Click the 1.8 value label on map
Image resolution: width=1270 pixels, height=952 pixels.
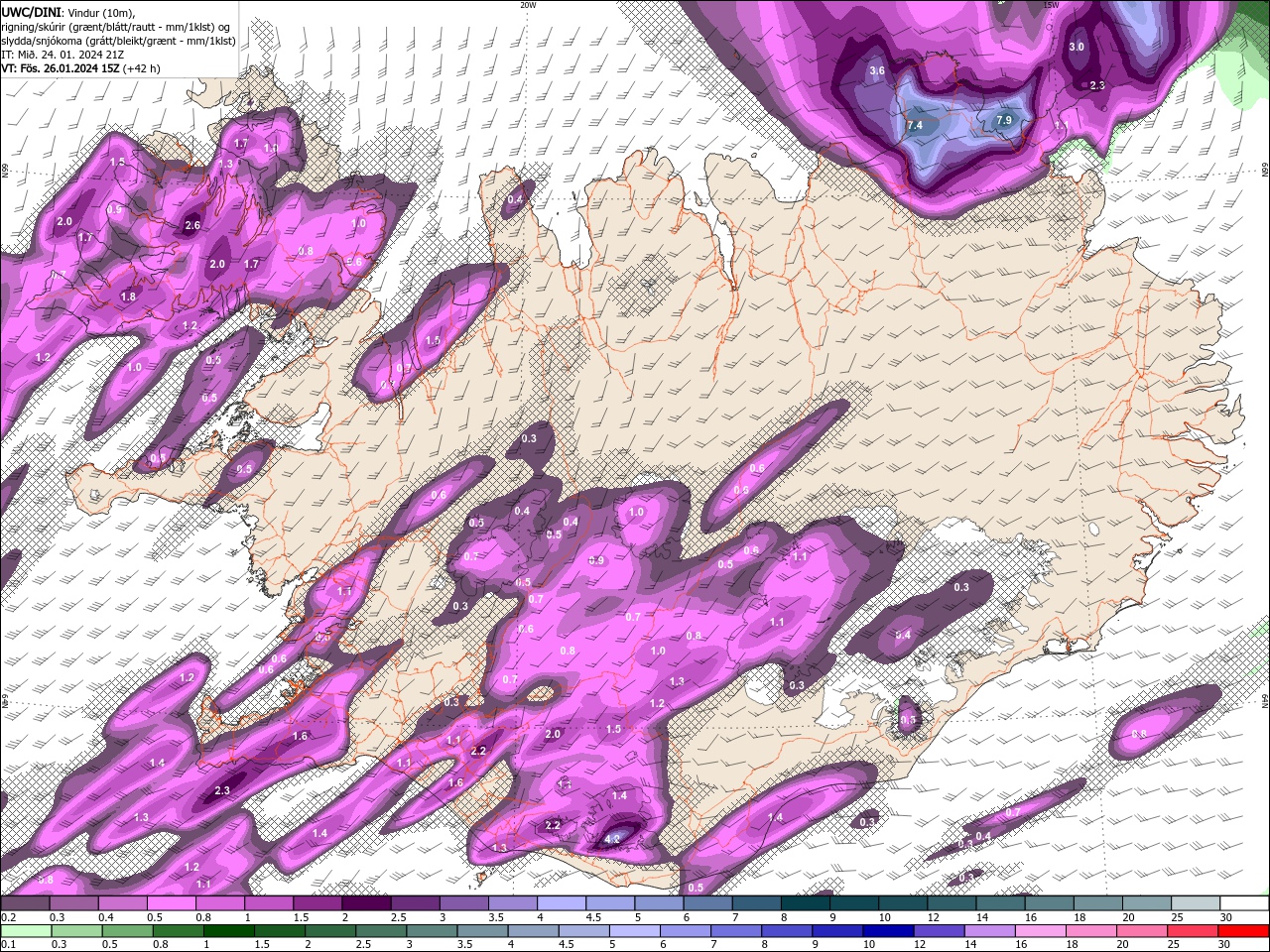128,297
